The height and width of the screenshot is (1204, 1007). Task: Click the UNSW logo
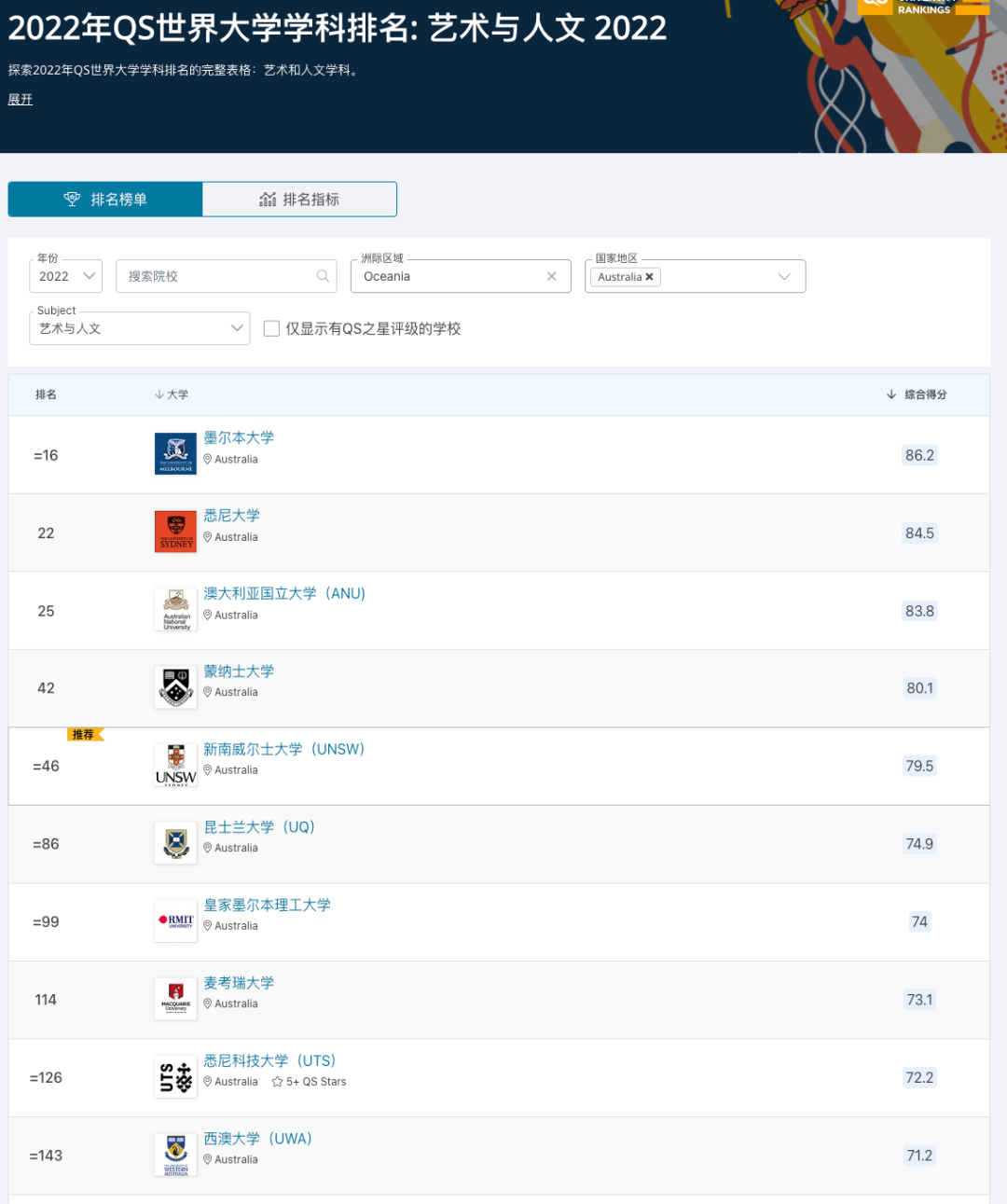click(175, 766)
